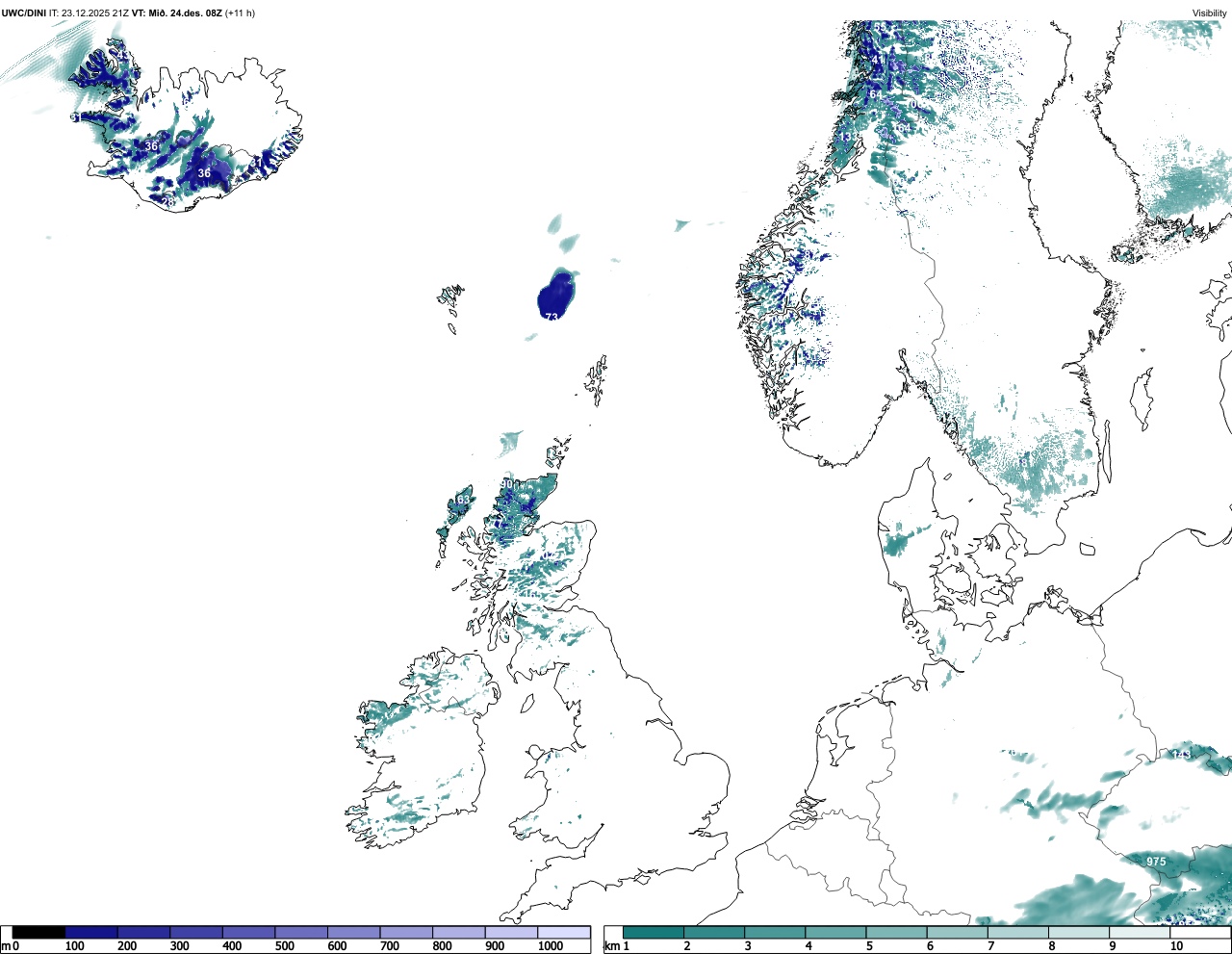This screenshot has width=1232, height=954.
Task: Click the 'Visibility' label at top right
Action: pos(1210,13)
